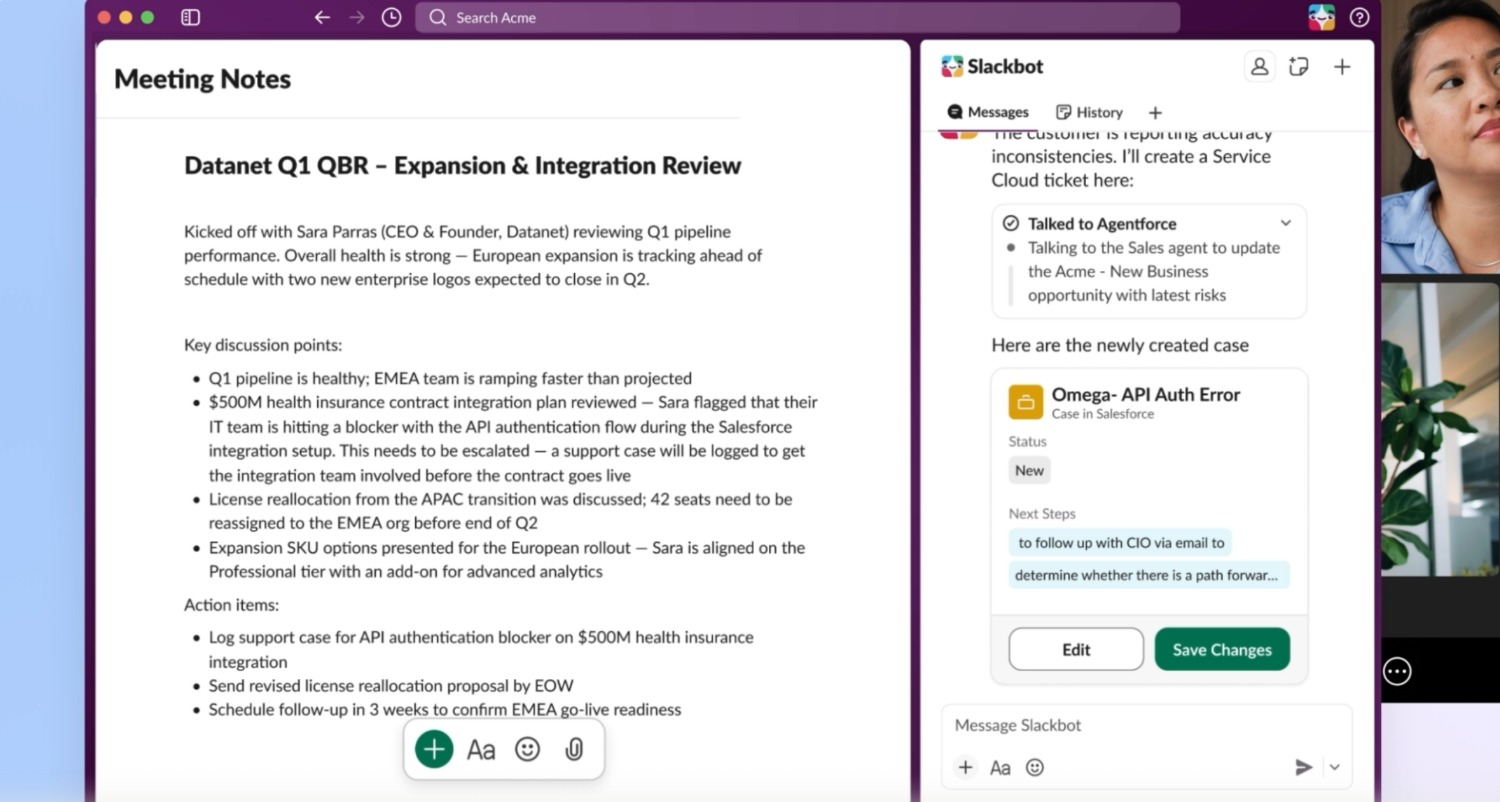
Task: Click the 'Action items:' line
Action: tap(231, 605)
